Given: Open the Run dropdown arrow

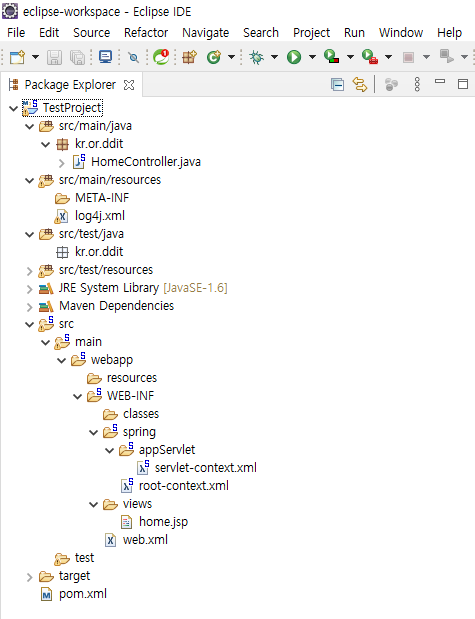Looking at the screenshot, I should coord(312,57).
